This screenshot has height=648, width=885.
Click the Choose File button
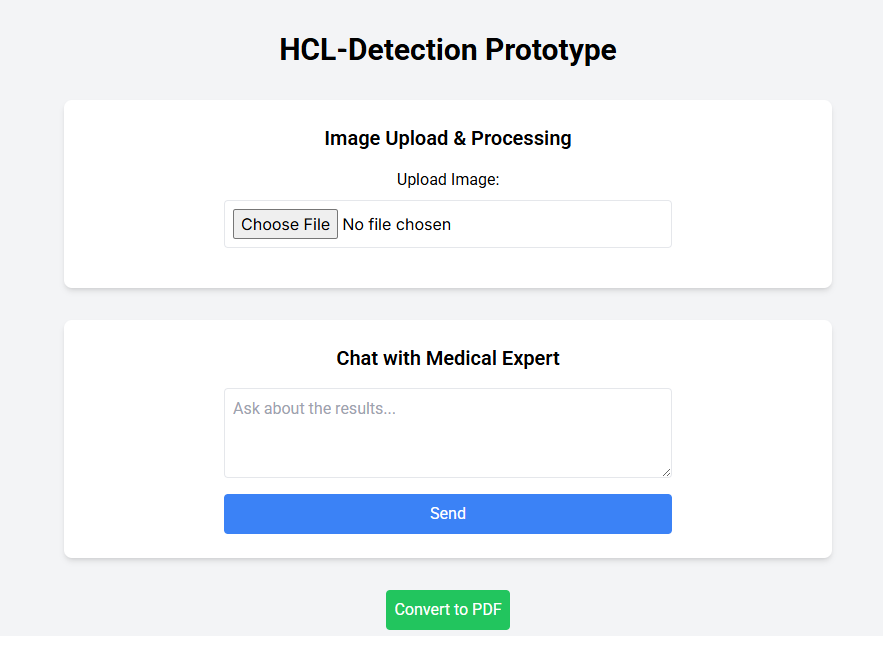[285, 224]
